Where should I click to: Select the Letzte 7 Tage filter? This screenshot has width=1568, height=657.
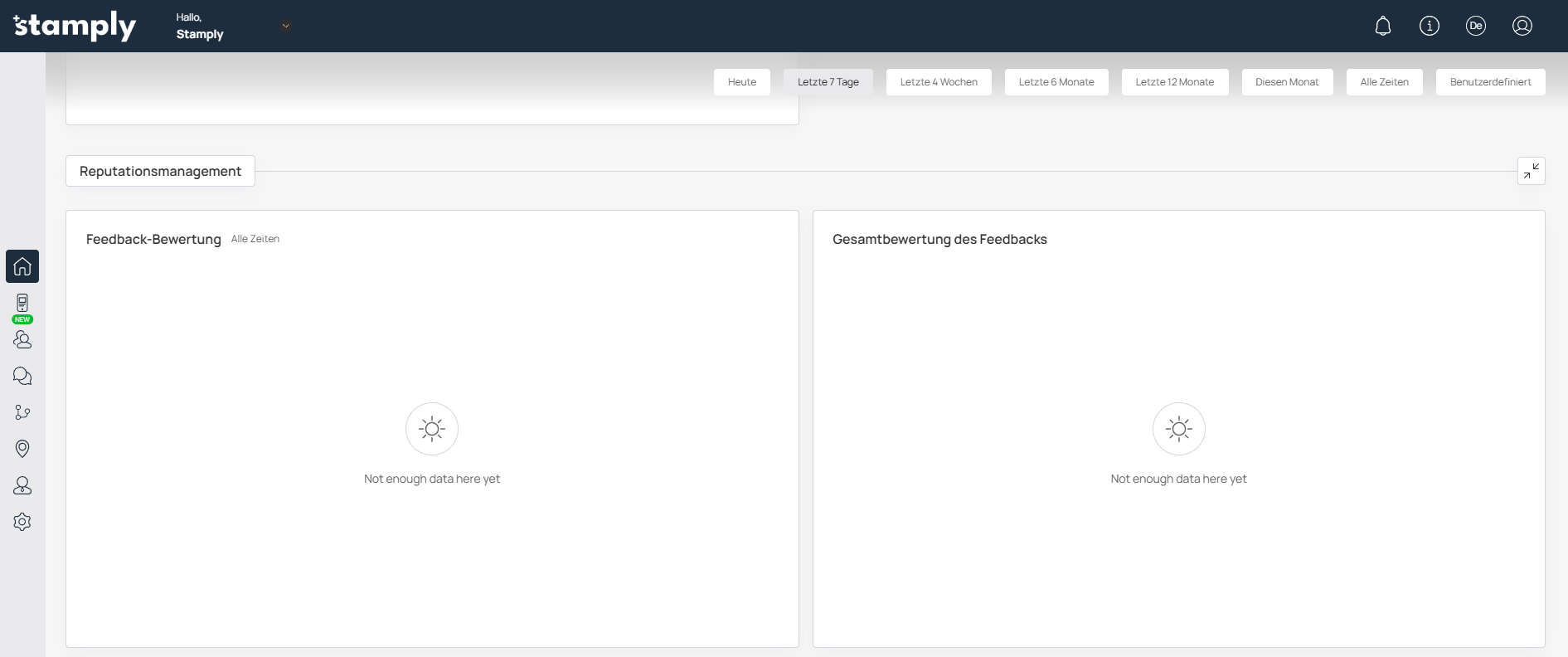(x=828, y=82)
